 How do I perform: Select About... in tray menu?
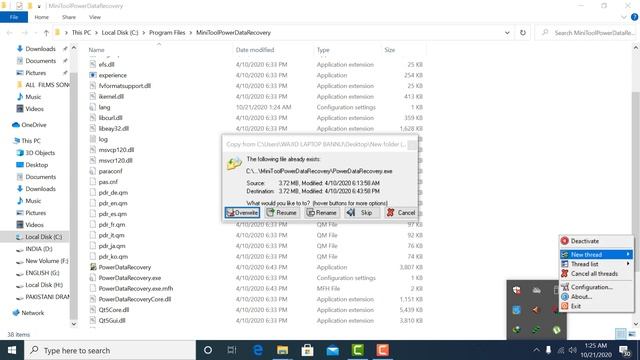click(596, 297)
